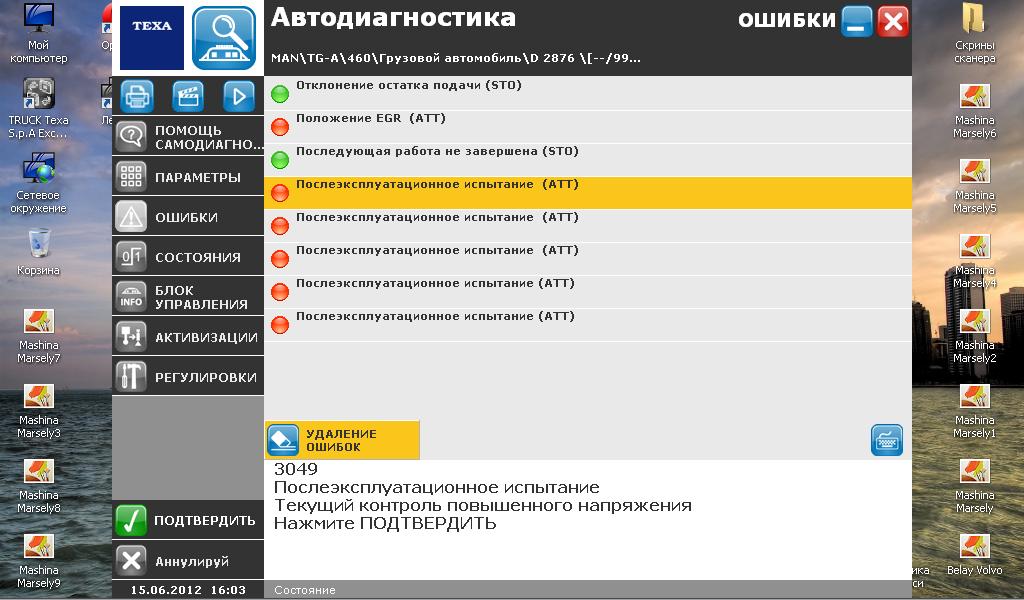Open the on-screen keyboard icon

tap(886, 440)
